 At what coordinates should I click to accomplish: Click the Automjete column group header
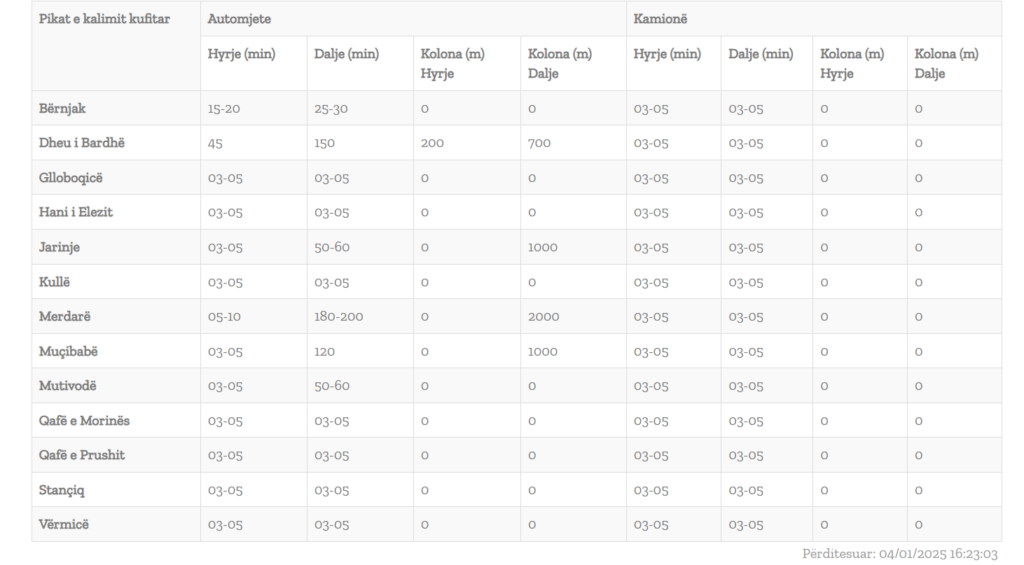click(x=239, y=19)
